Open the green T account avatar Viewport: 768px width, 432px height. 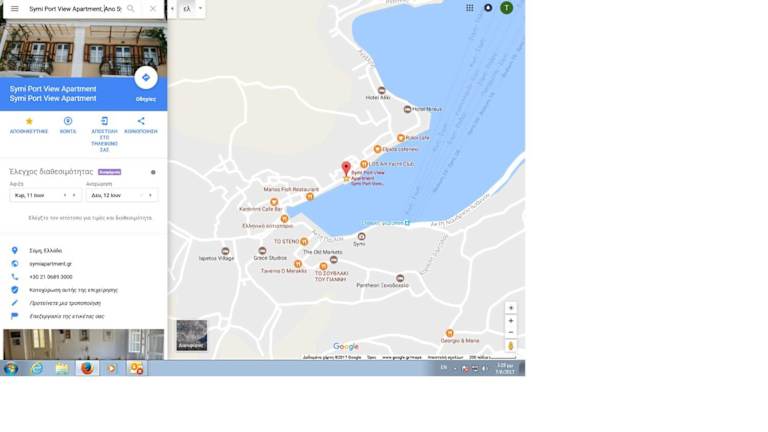coord(506,8)
